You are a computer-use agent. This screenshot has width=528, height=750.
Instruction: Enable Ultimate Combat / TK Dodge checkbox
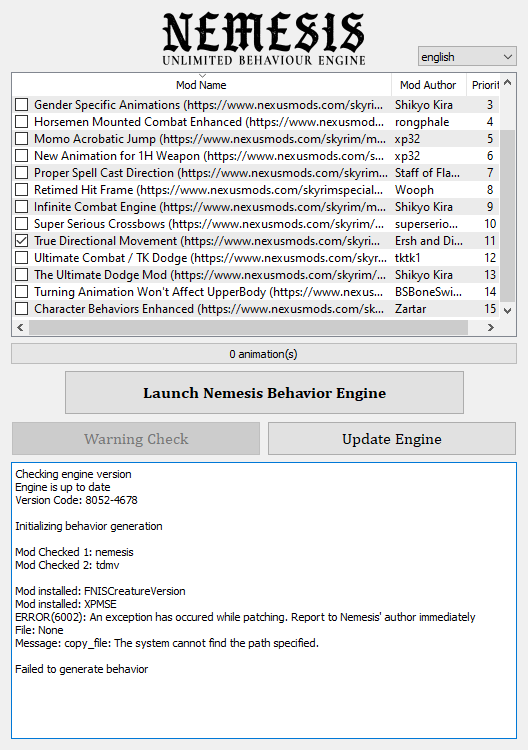[22, 258]
